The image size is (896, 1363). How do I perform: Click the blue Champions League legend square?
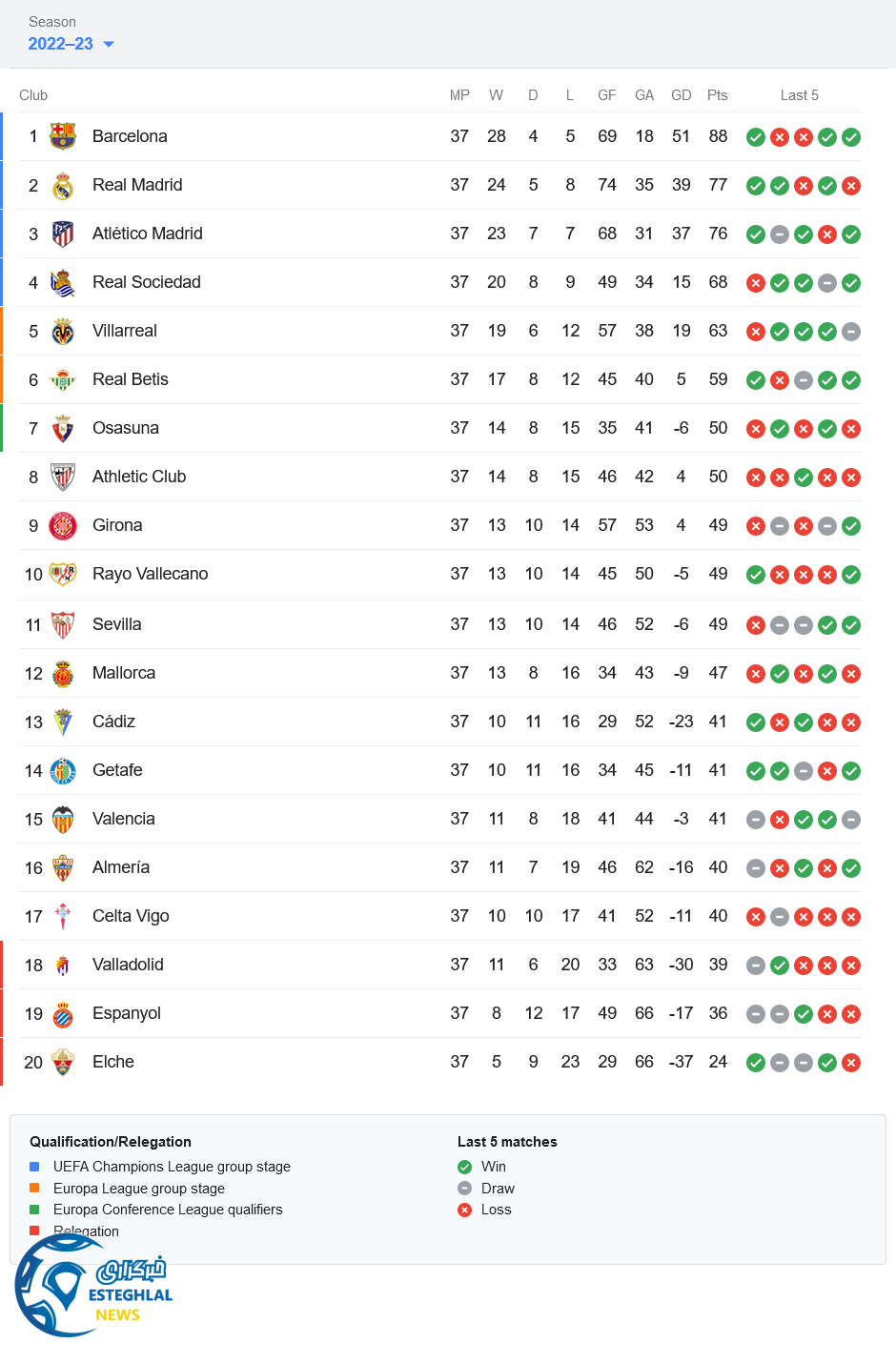[34, 1167]
